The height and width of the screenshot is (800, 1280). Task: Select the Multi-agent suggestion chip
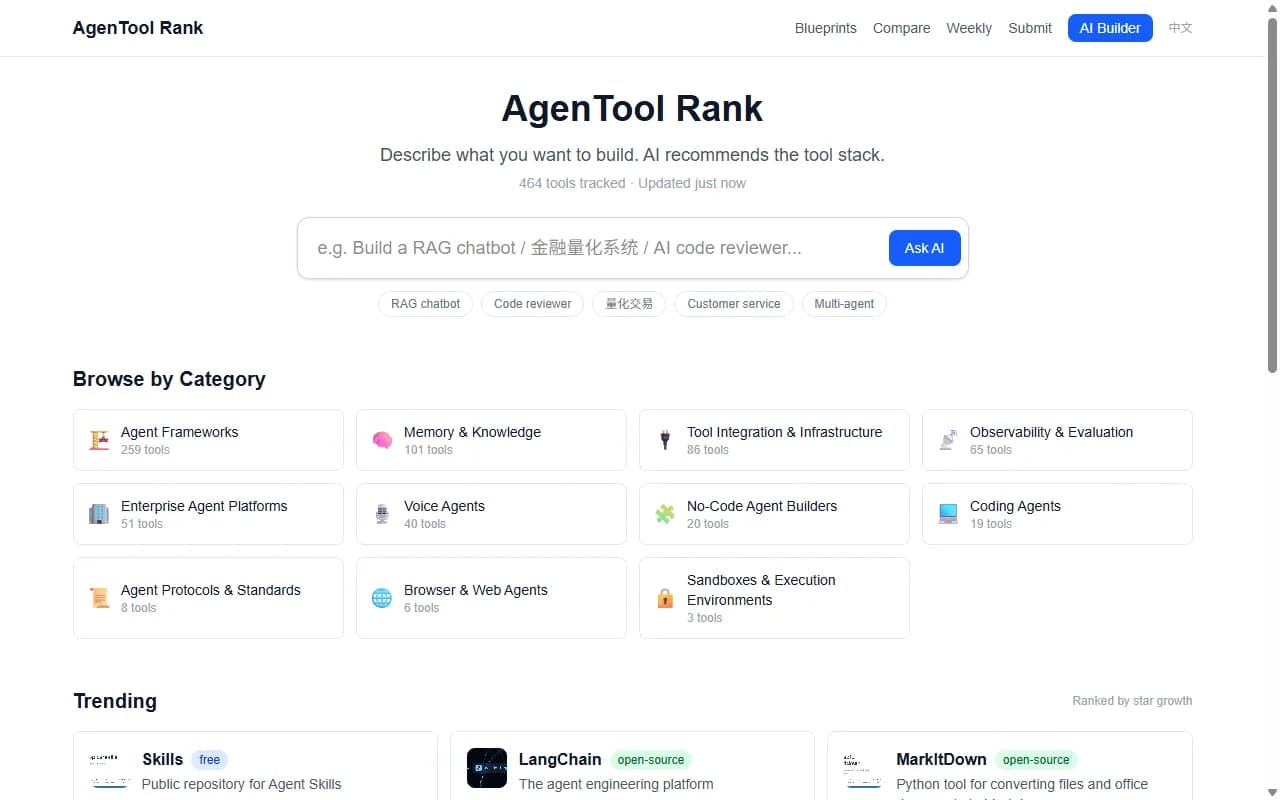coord(844,304)
